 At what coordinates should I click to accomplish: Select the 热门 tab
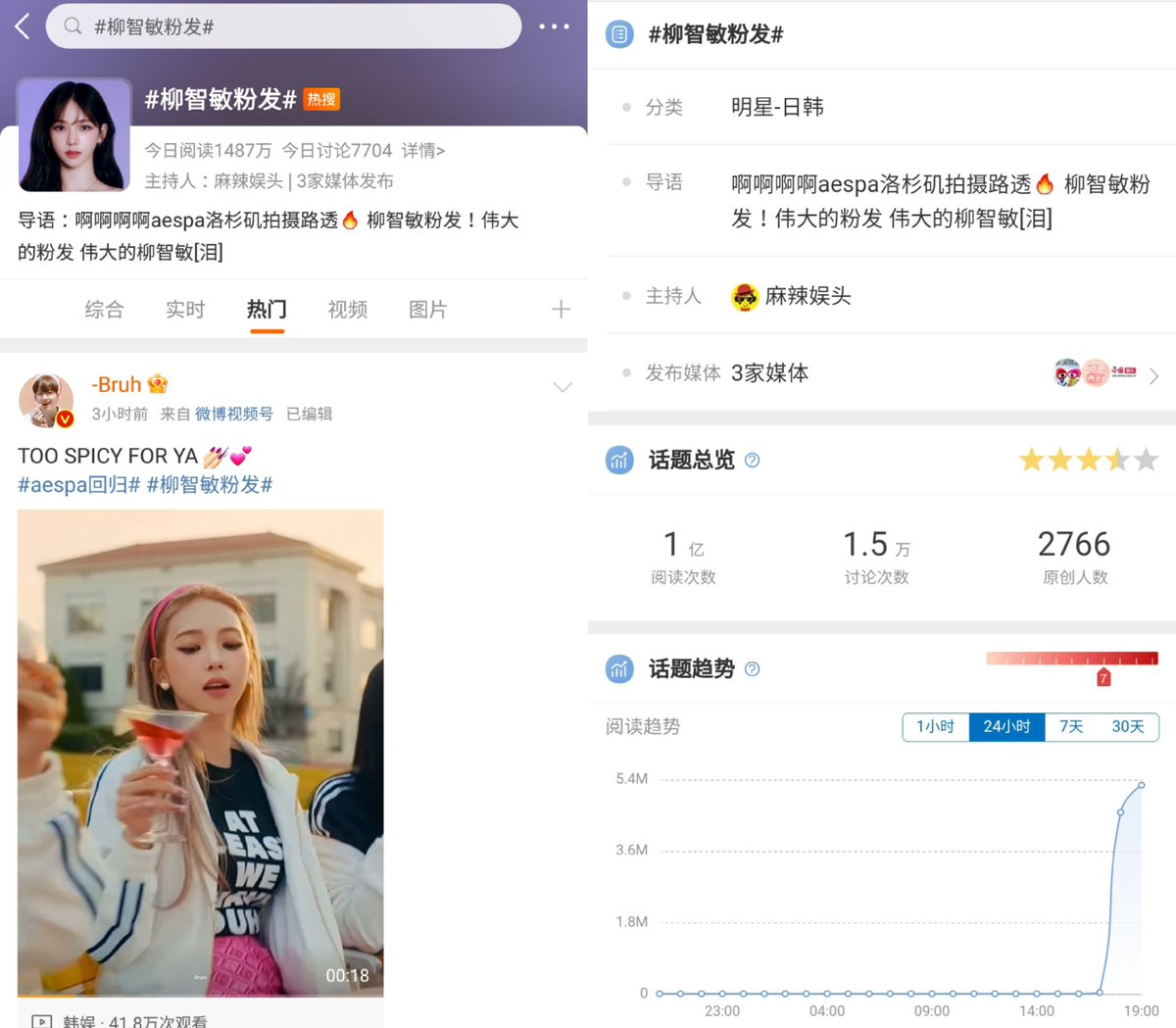click(x=267, y=310)
